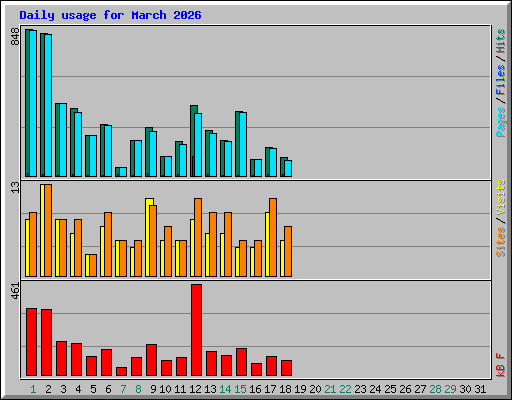Click the 461 y-axis label for KB
The height and width of the screenshot is (400, 512).
[x=15, y=291]
